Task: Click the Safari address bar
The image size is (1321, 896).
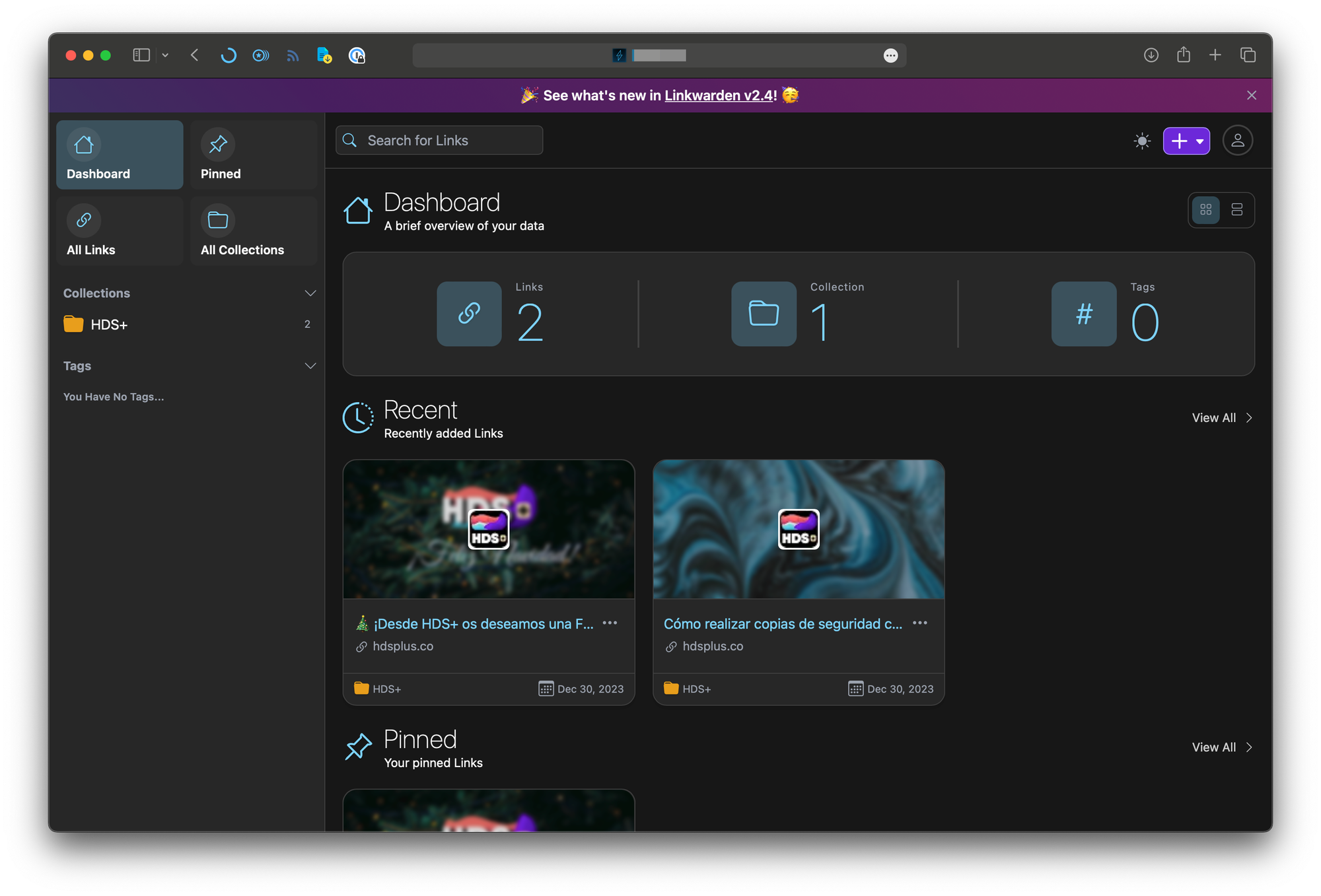Action: click(x=659, y=55)
